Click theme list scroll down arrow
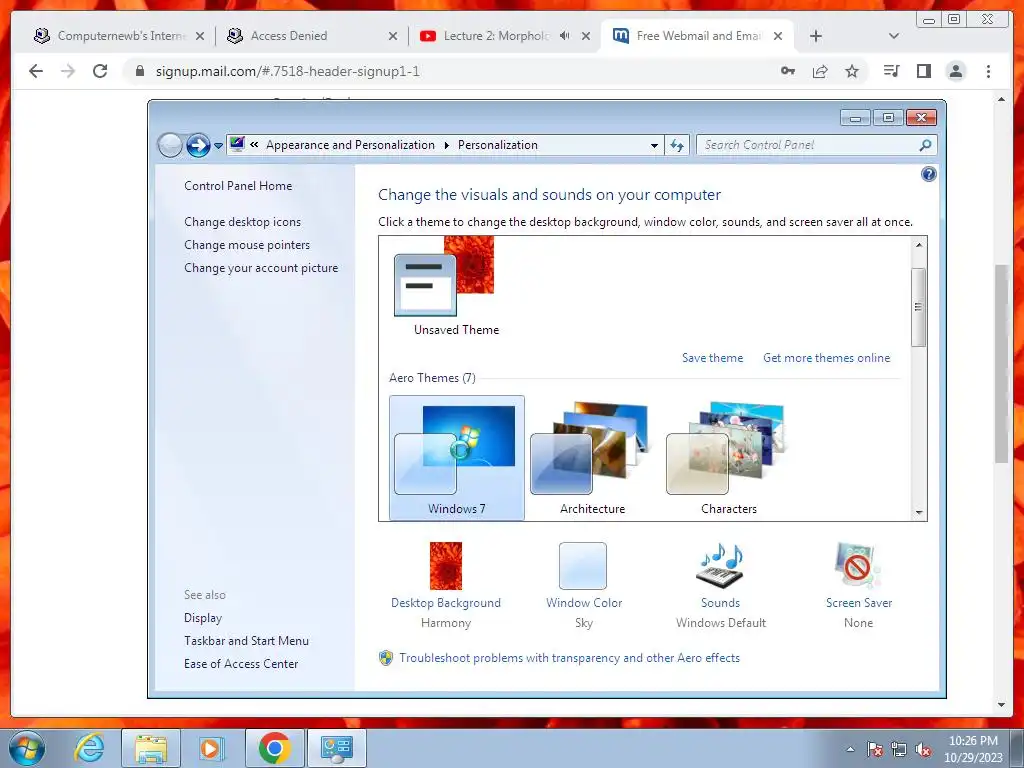This screenshot has height=768, width=1024. click(919, 513)
